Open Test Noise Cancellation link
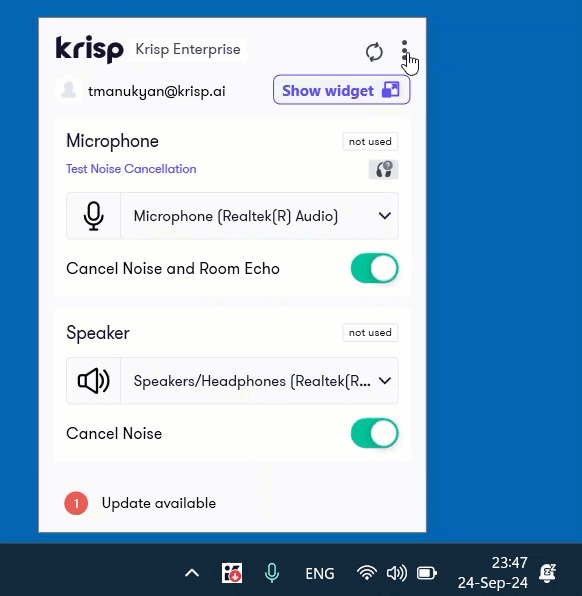Image resolution: width=582 pixels, height=596 pixels. coord(131,169)
